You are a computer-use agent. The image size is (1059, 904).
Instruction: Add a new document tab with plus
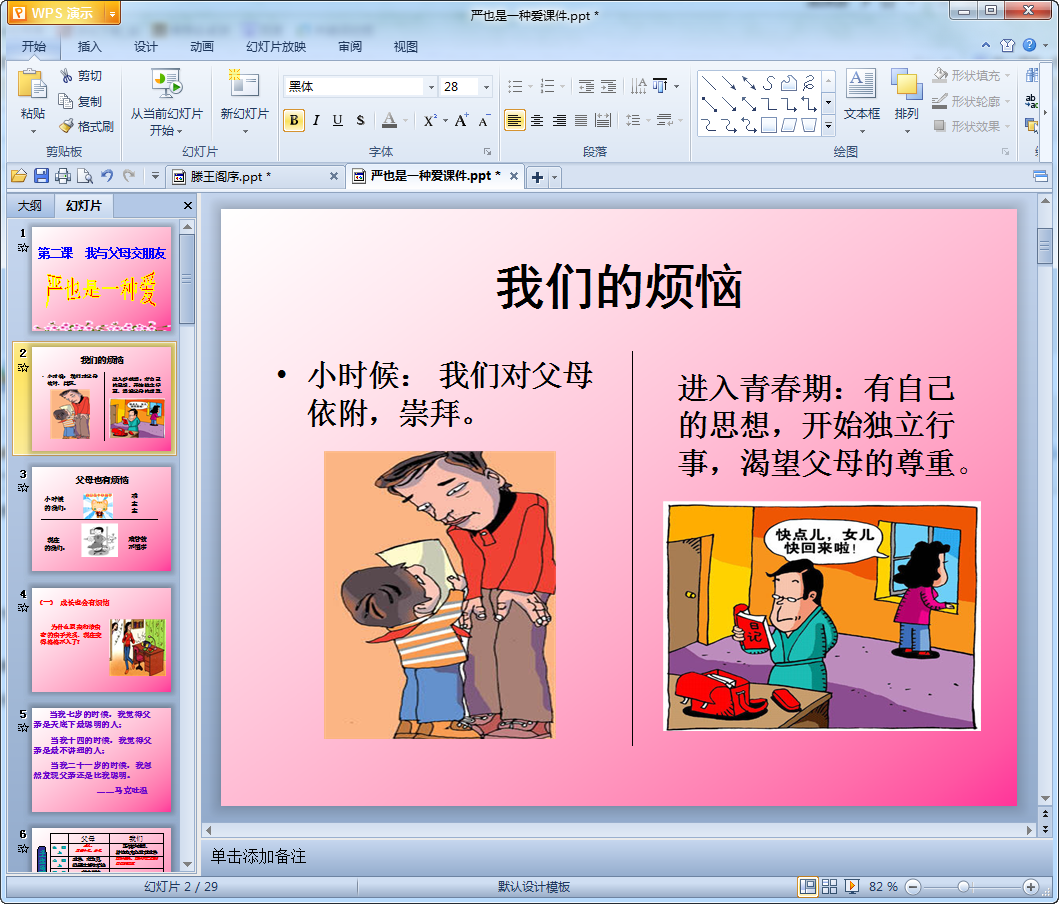pyautogui.click(x=538, y=178)
